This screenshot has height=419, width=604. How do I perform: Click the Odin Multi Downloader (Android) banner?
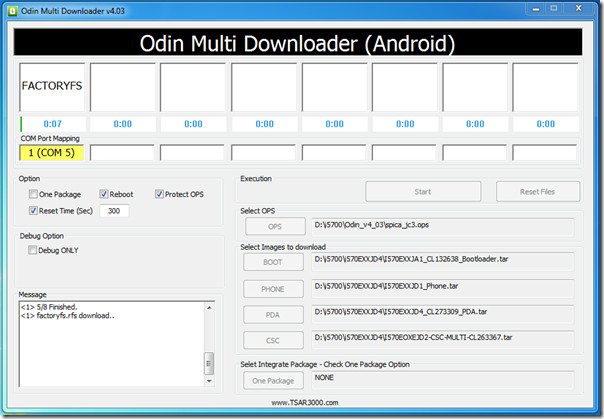coord(298,42)
